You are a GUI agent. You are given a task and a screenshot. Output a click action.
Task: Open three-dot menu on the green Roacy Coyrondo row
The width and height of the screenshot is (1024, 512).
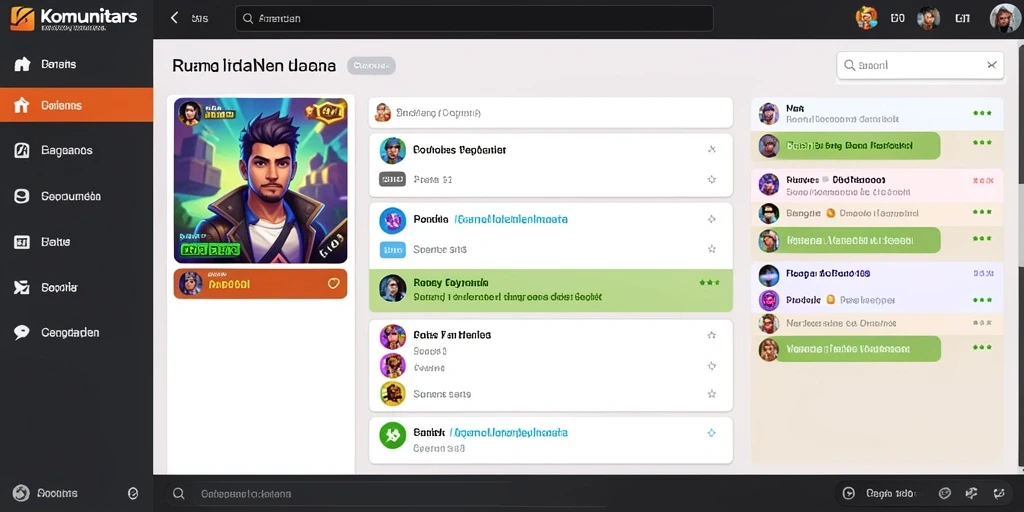(x=709, y=283)
